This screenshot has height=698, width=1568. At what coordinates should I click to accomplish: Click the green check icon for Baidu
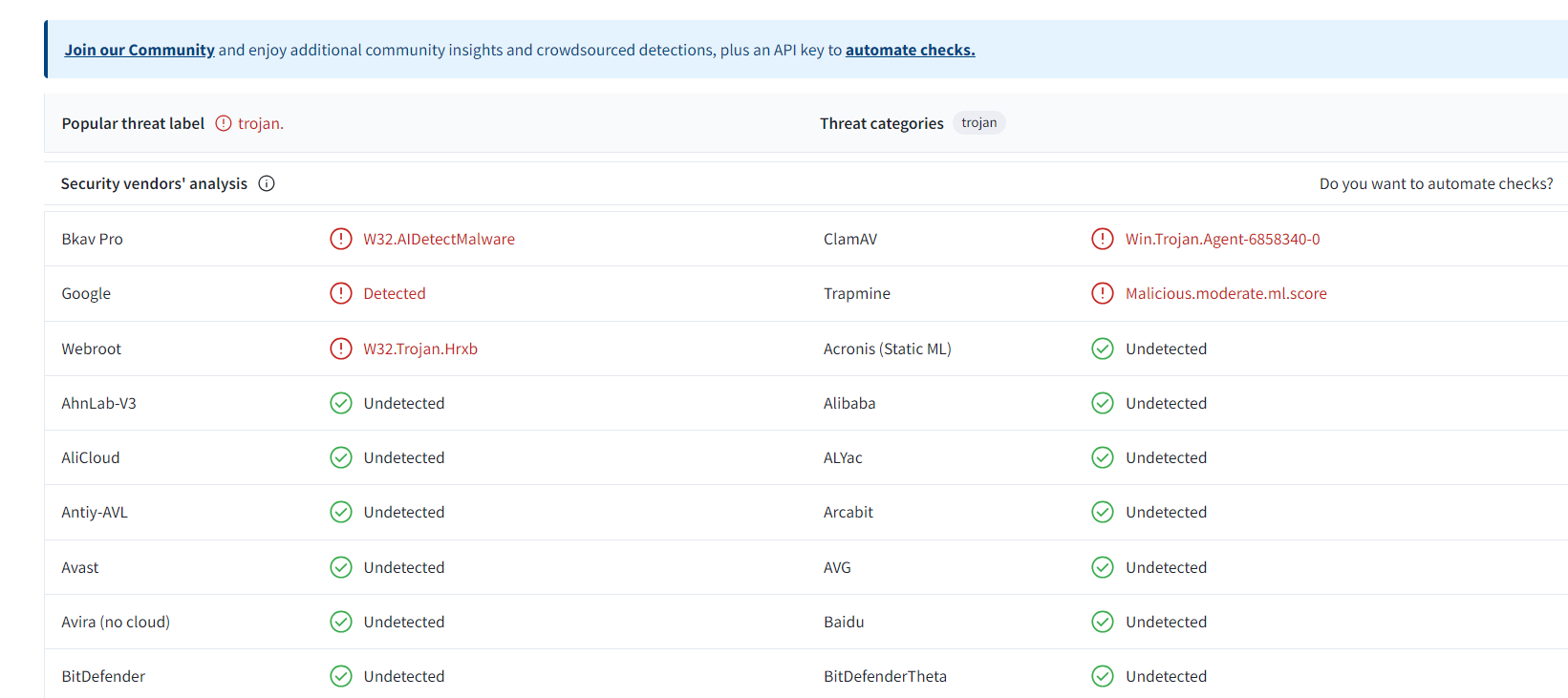(1103, 622)
